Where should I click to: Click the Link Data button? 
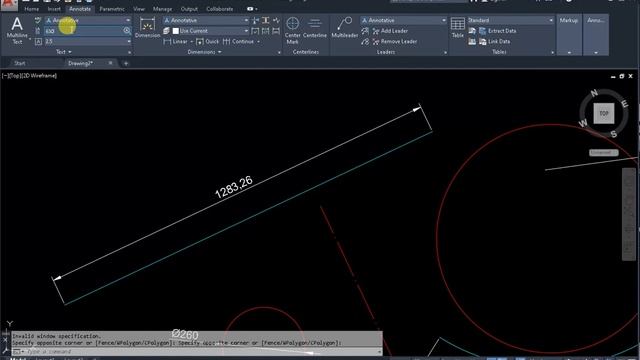(x=494, y=42)
